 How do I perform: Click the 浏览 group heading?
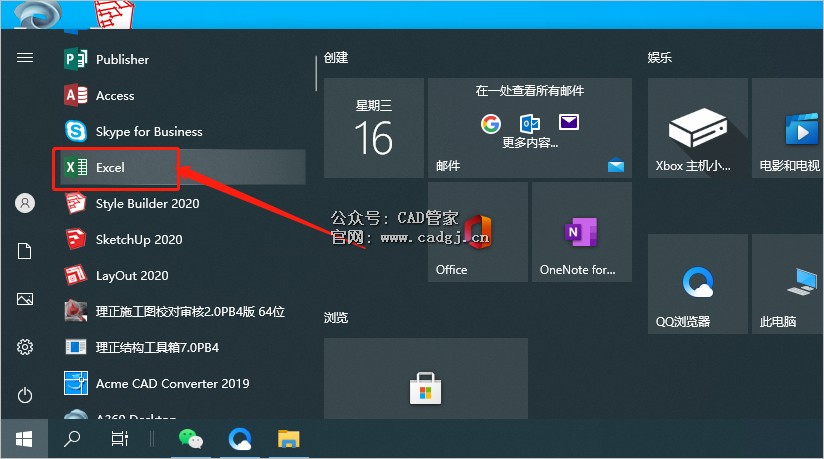pyautogui.click(x=336, y=318)
